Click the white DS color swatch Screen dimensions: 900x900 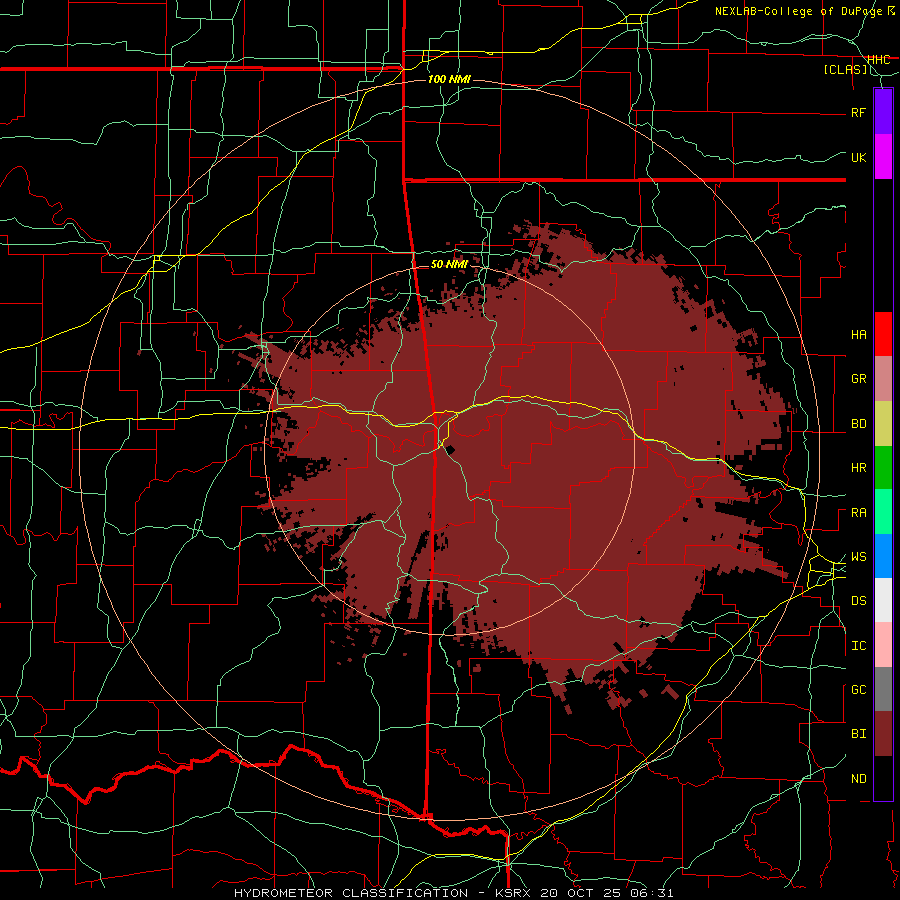[x=883, y=600]
